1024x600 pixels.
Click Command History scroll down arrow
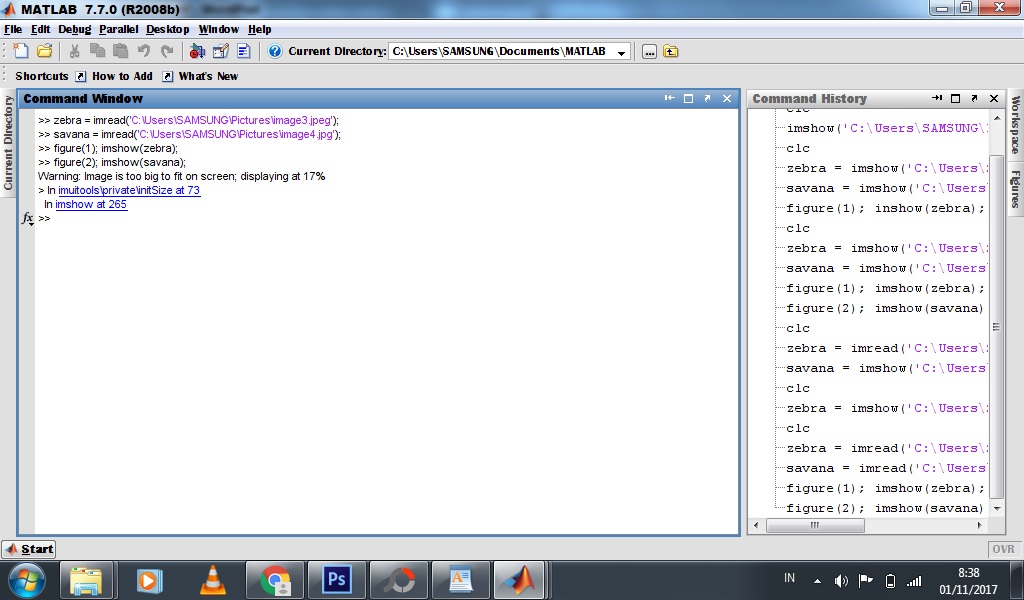[x=997, y=508]
